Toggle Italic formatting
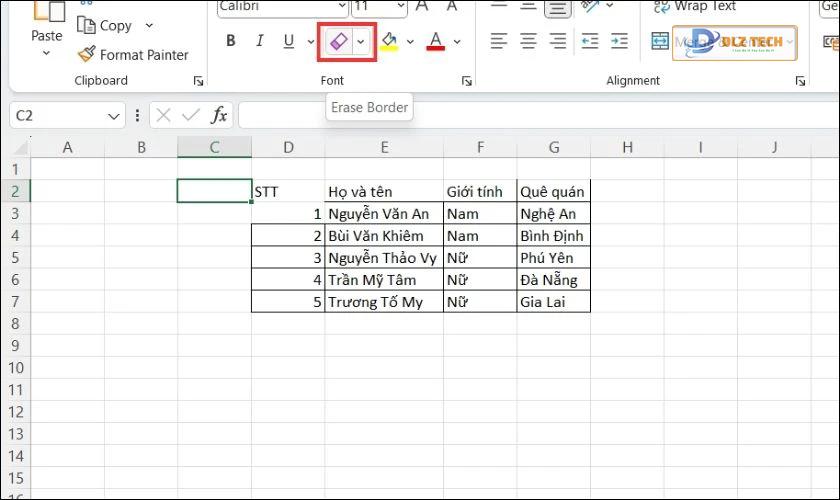Viewport: 840px width, 500px height. (260, 41)
